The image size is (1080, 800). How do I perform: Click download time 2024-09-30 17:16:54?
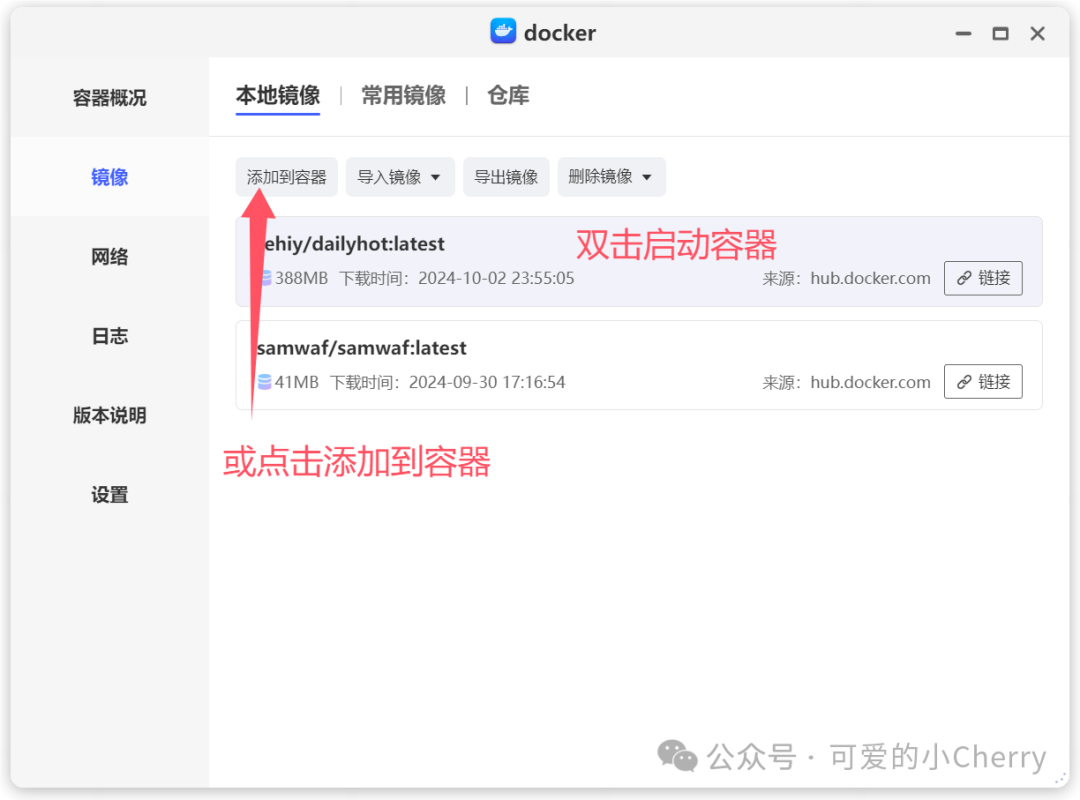point(487,382)
